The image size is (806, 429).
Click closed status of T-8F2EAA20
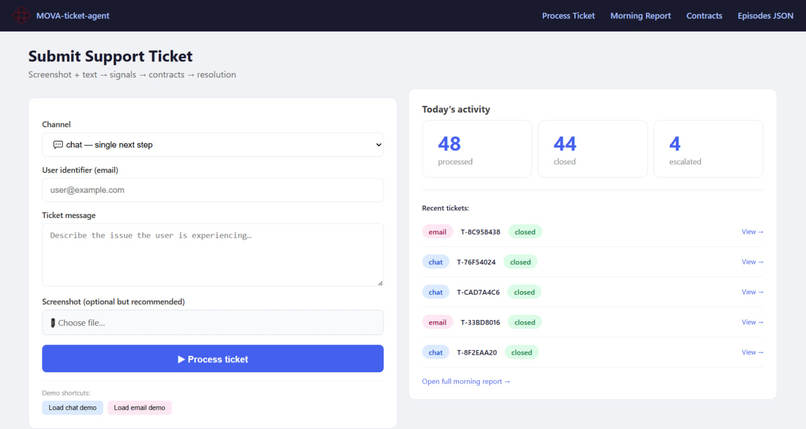click(521, 352)
